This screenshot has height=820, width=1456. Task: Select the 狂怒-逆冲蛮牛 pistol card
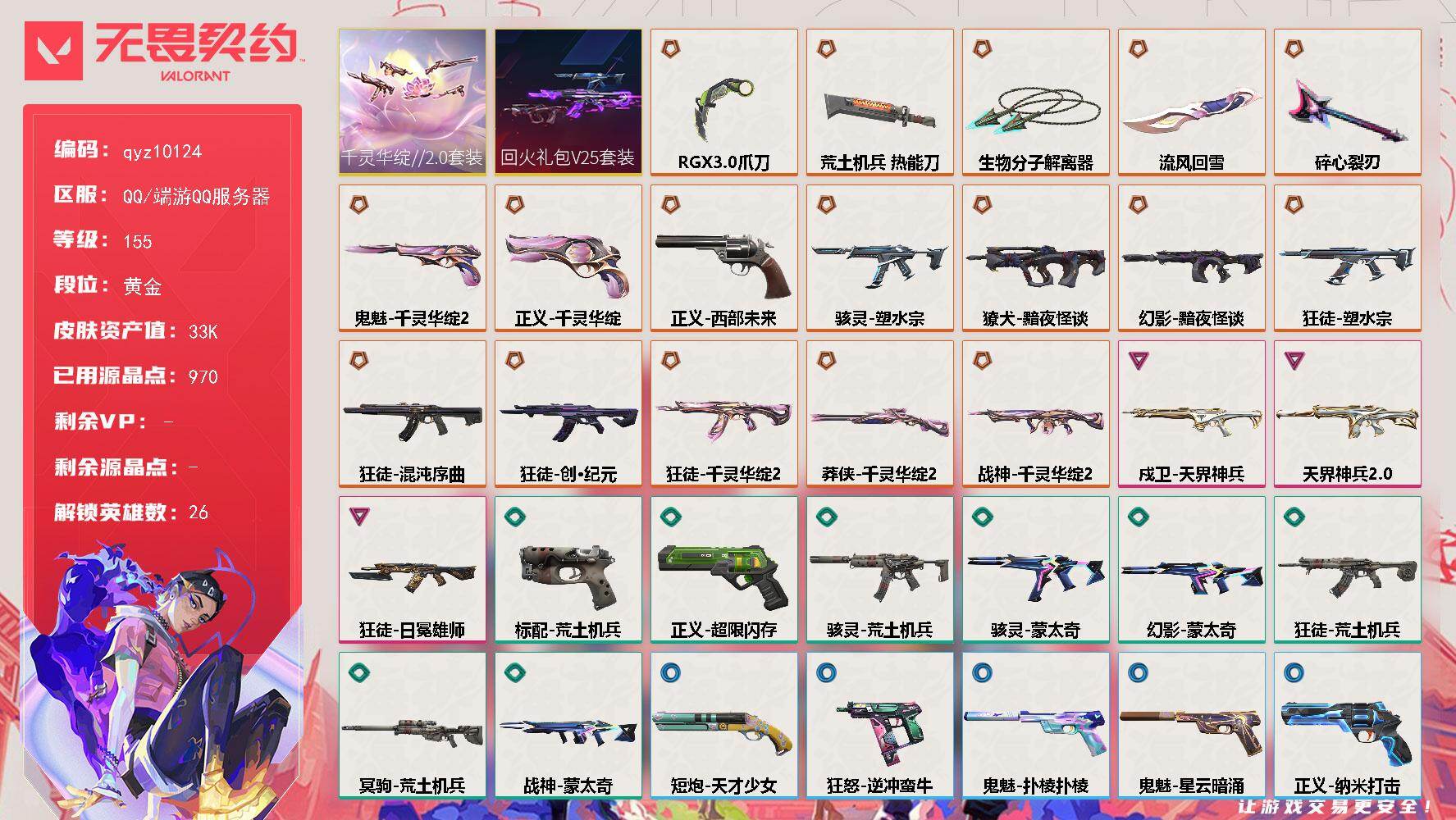tap(880, 726)
